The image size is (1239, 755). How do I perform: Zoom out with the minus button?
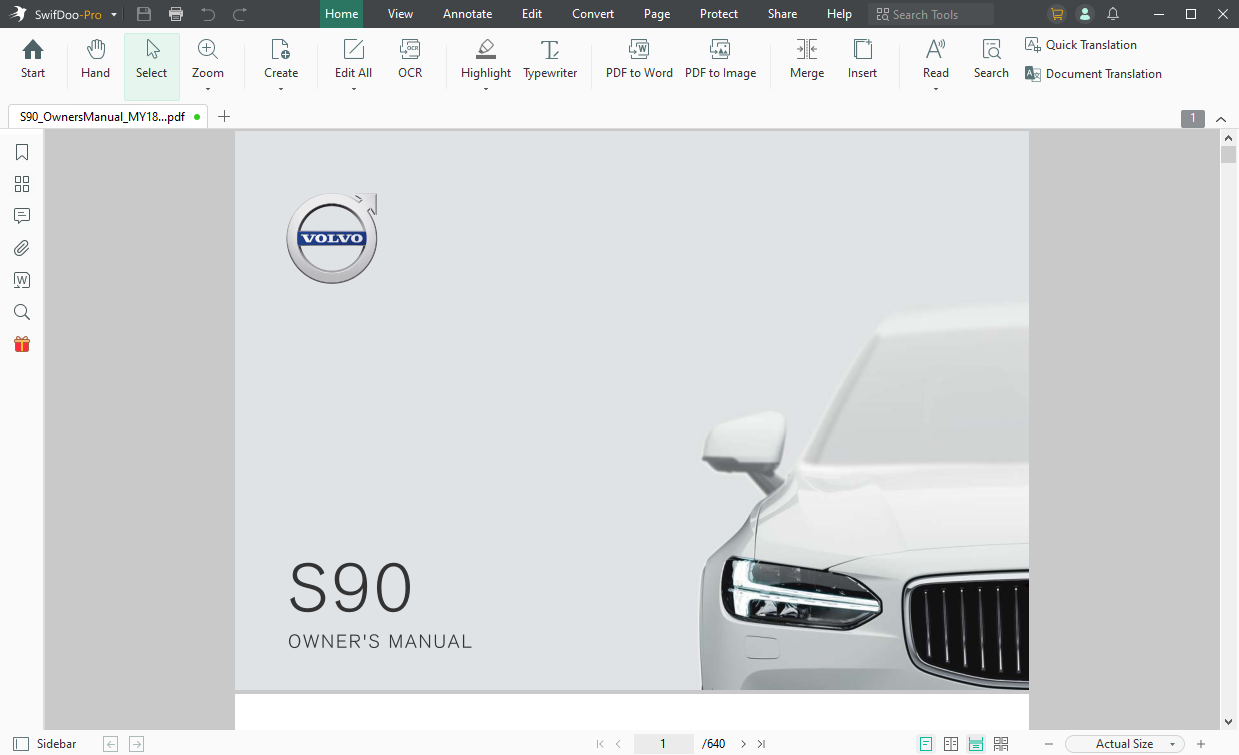(1049, 744)
